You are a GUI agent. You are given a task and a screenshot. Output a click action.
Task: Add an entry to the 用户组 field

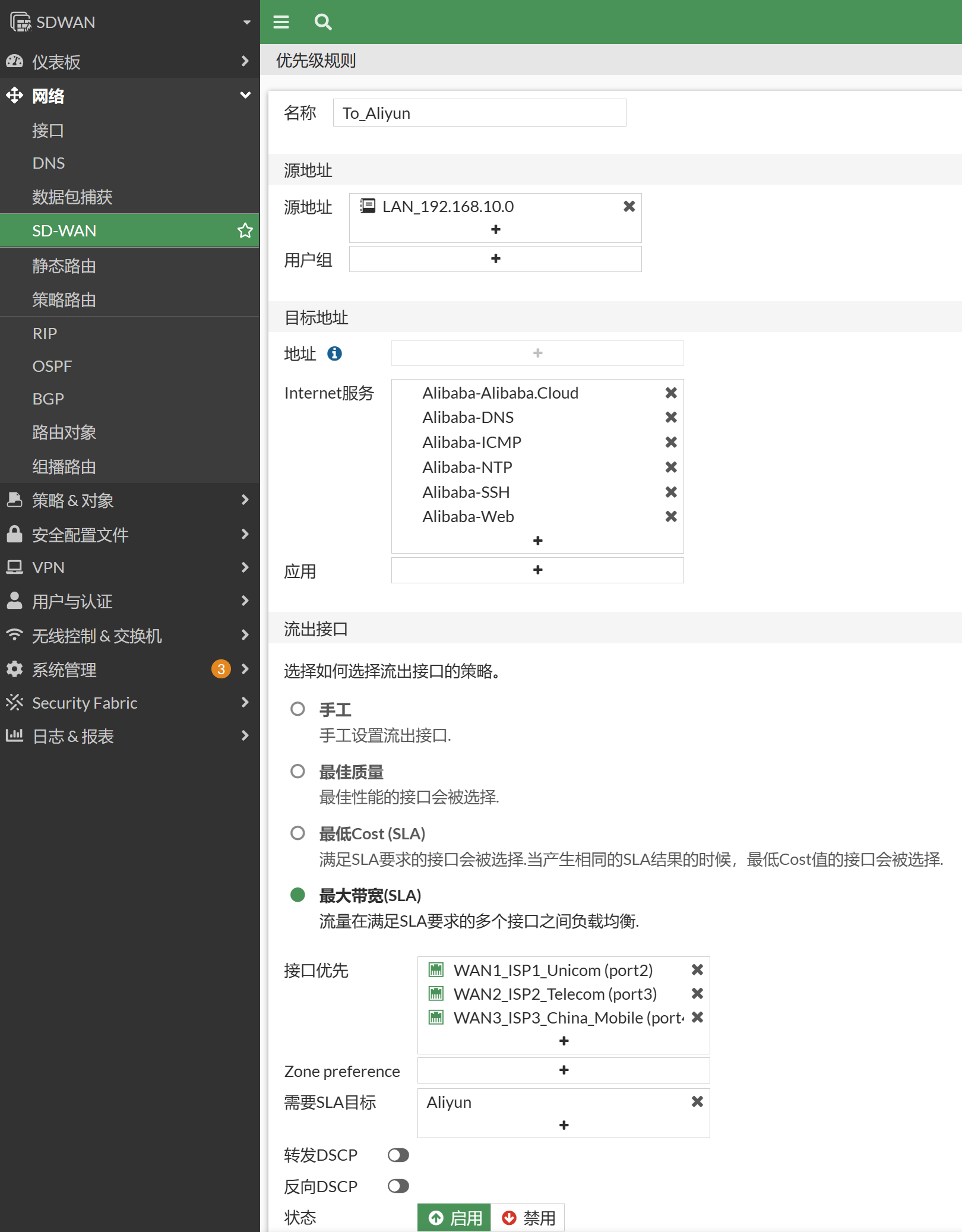click(495, 259)
